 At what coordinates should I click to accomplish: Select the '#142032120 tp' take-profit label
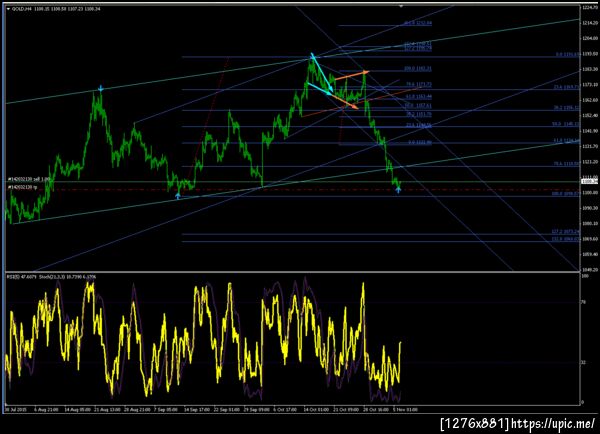tap(23, 187)
